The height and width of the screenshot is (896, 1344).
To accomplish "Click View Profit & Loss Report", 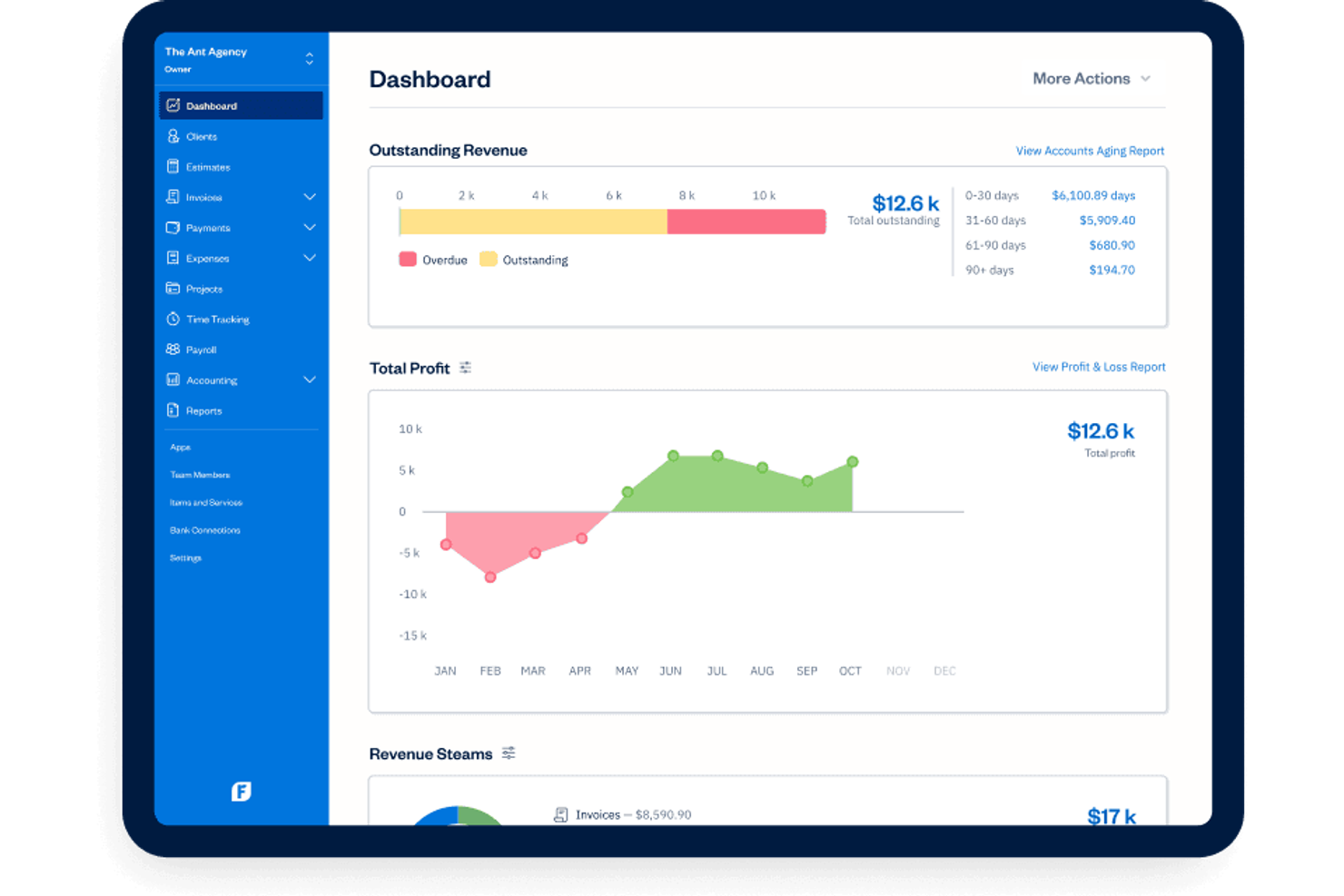I will pos(1098,367).
